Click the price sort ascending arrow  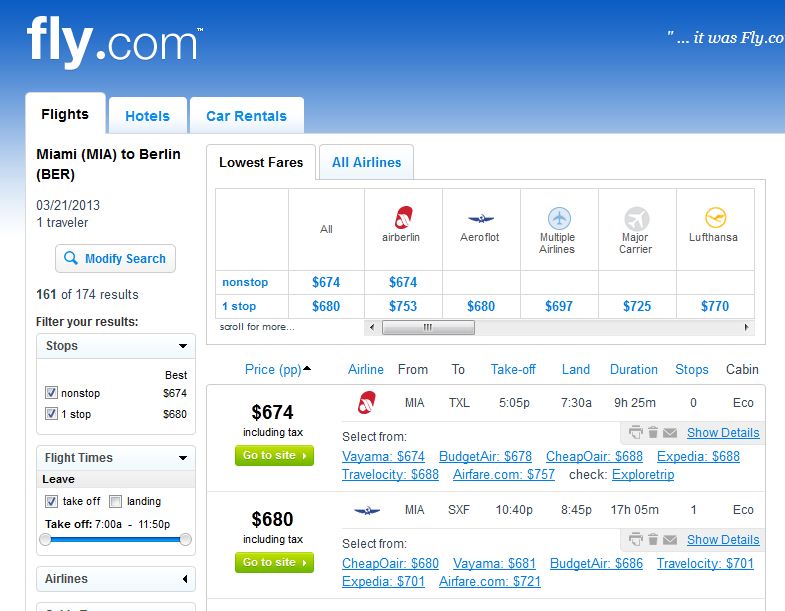click(x=307, y=368)
